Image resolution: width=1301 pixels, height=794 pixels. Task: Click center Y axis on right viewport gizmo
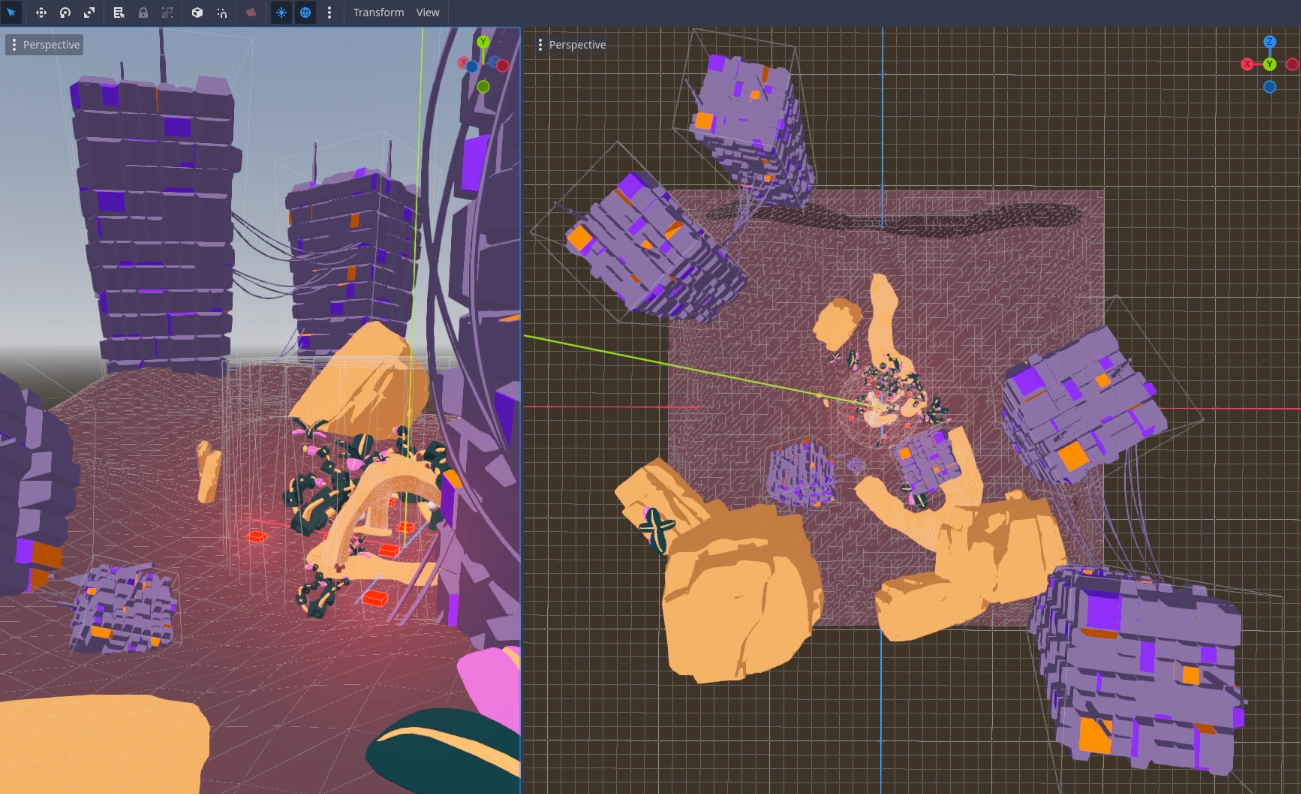coord(1269,64)
